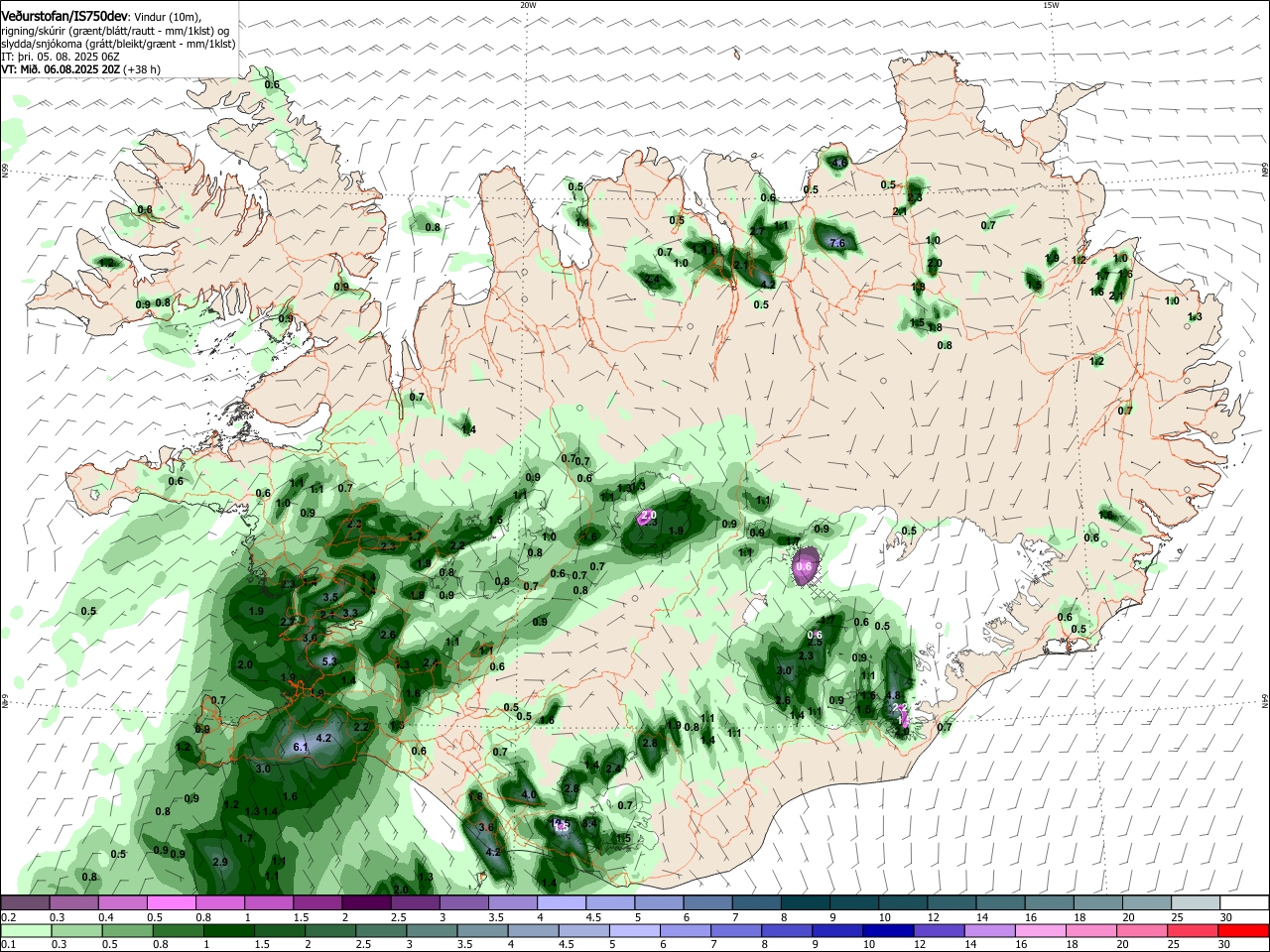Click the 7.6 precipitation value in the north
The height and width of the screenshot is (952, 1270).
[836, 243]
